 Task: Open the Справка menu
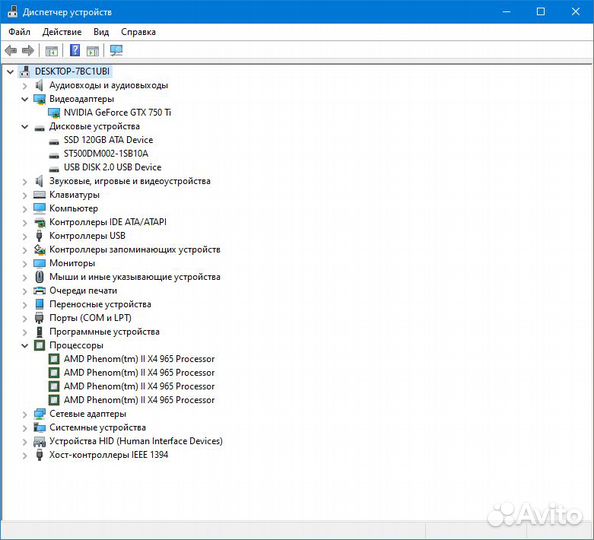click(x=138, y=32)
